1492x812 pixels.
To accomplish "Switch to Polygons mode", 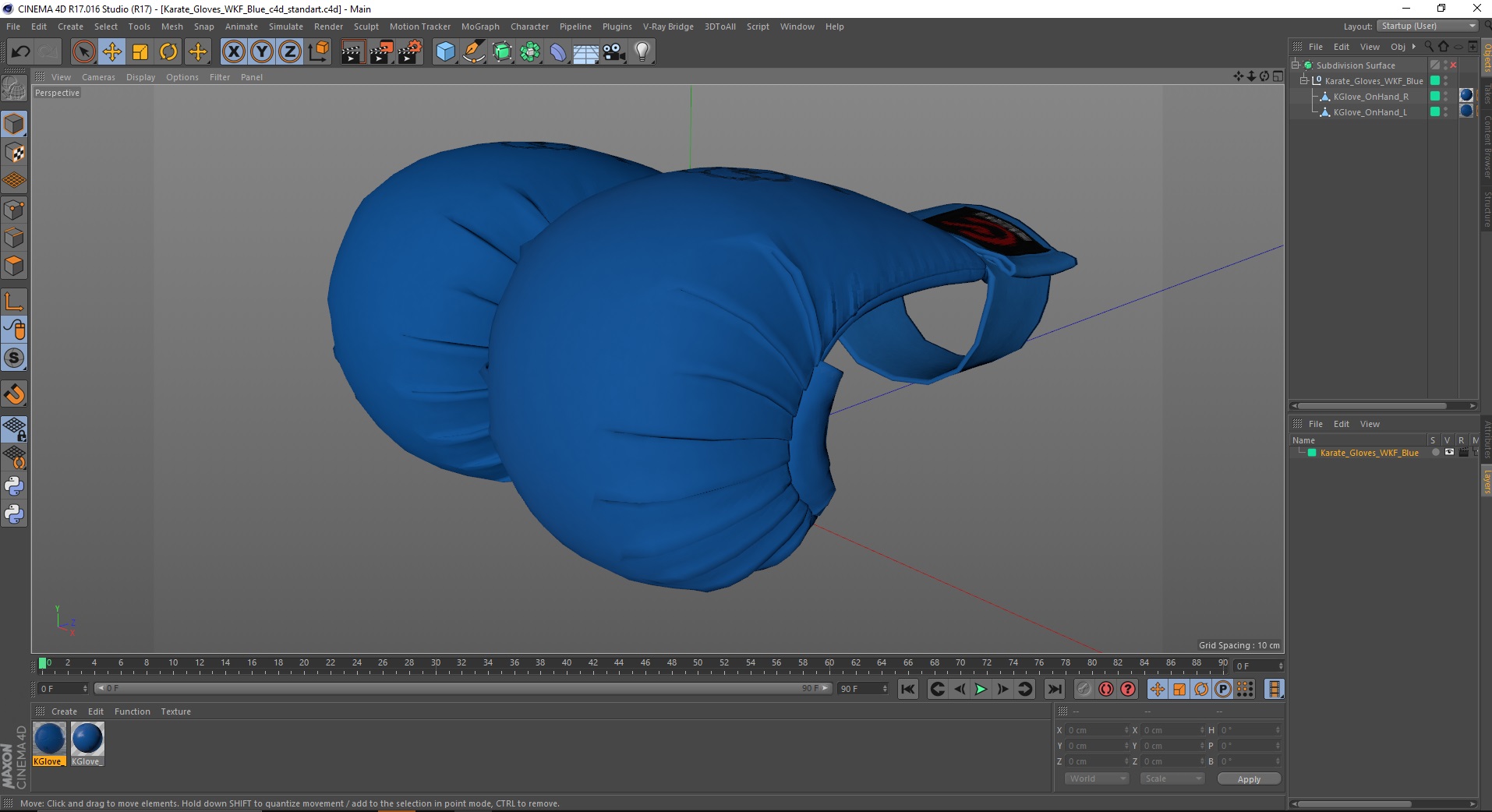I will [14, 266].
